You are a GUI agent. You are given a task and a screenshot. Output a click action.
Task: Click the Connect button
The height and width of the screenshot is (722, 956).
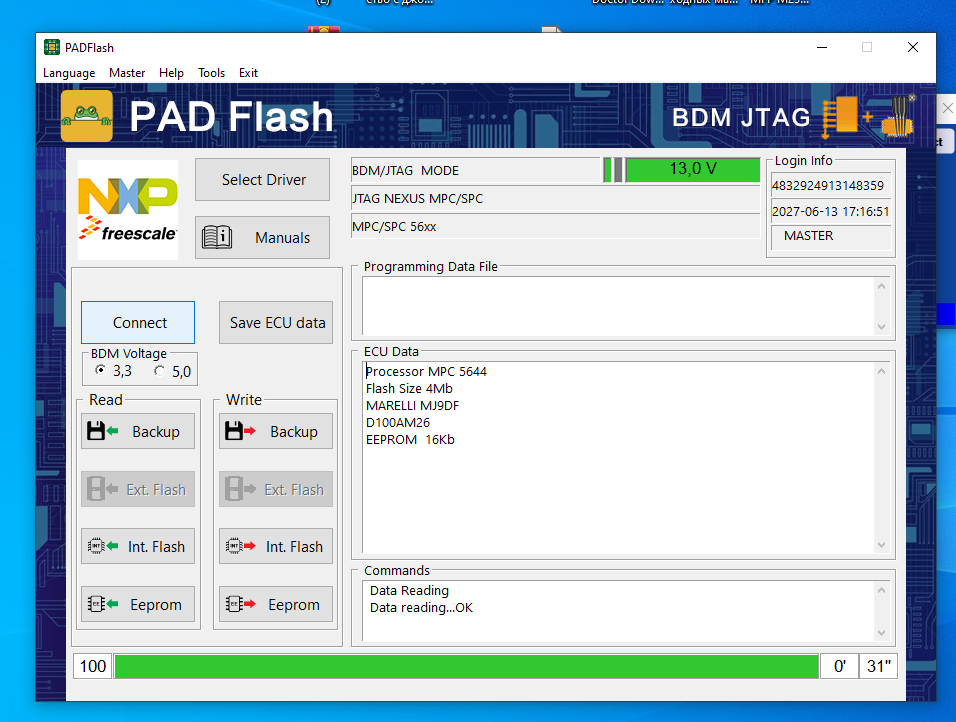(x=138, y=322)
